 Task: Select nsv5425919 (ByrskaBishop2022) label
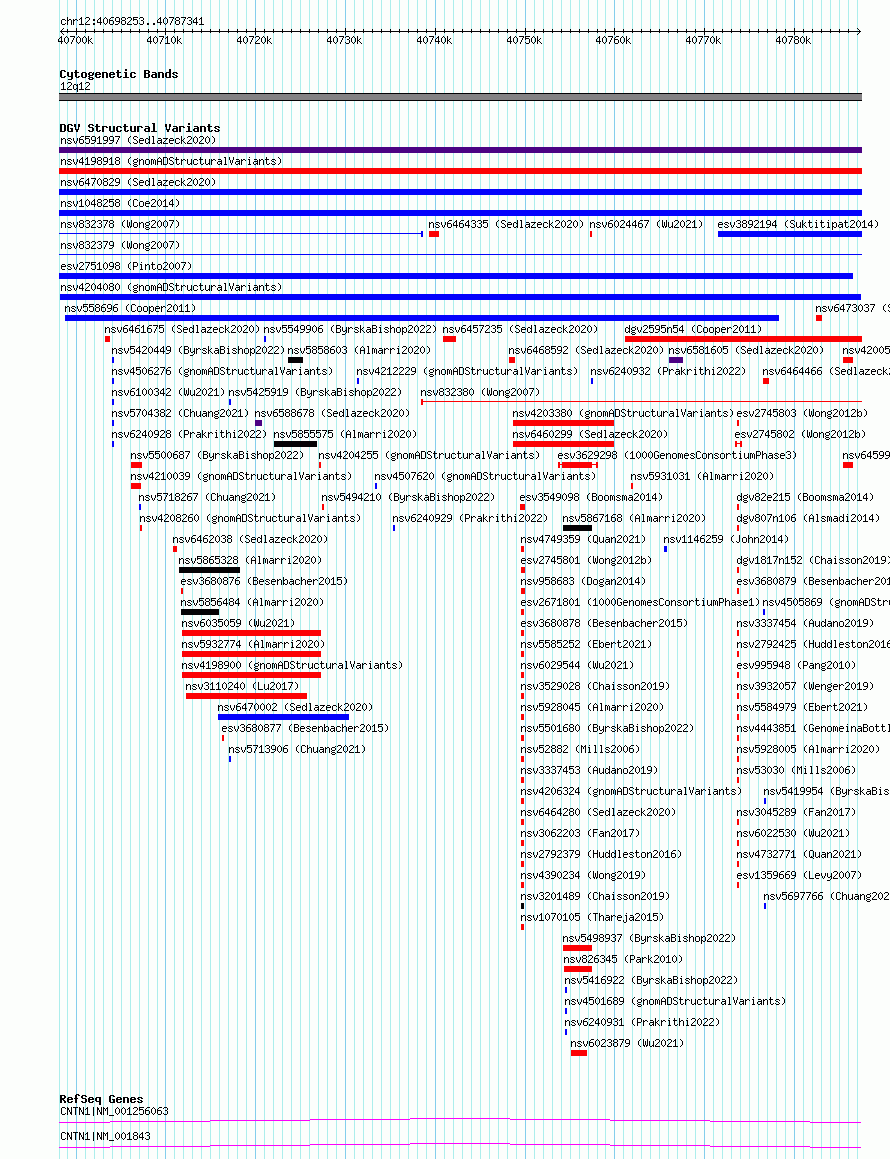click(316, 392)
